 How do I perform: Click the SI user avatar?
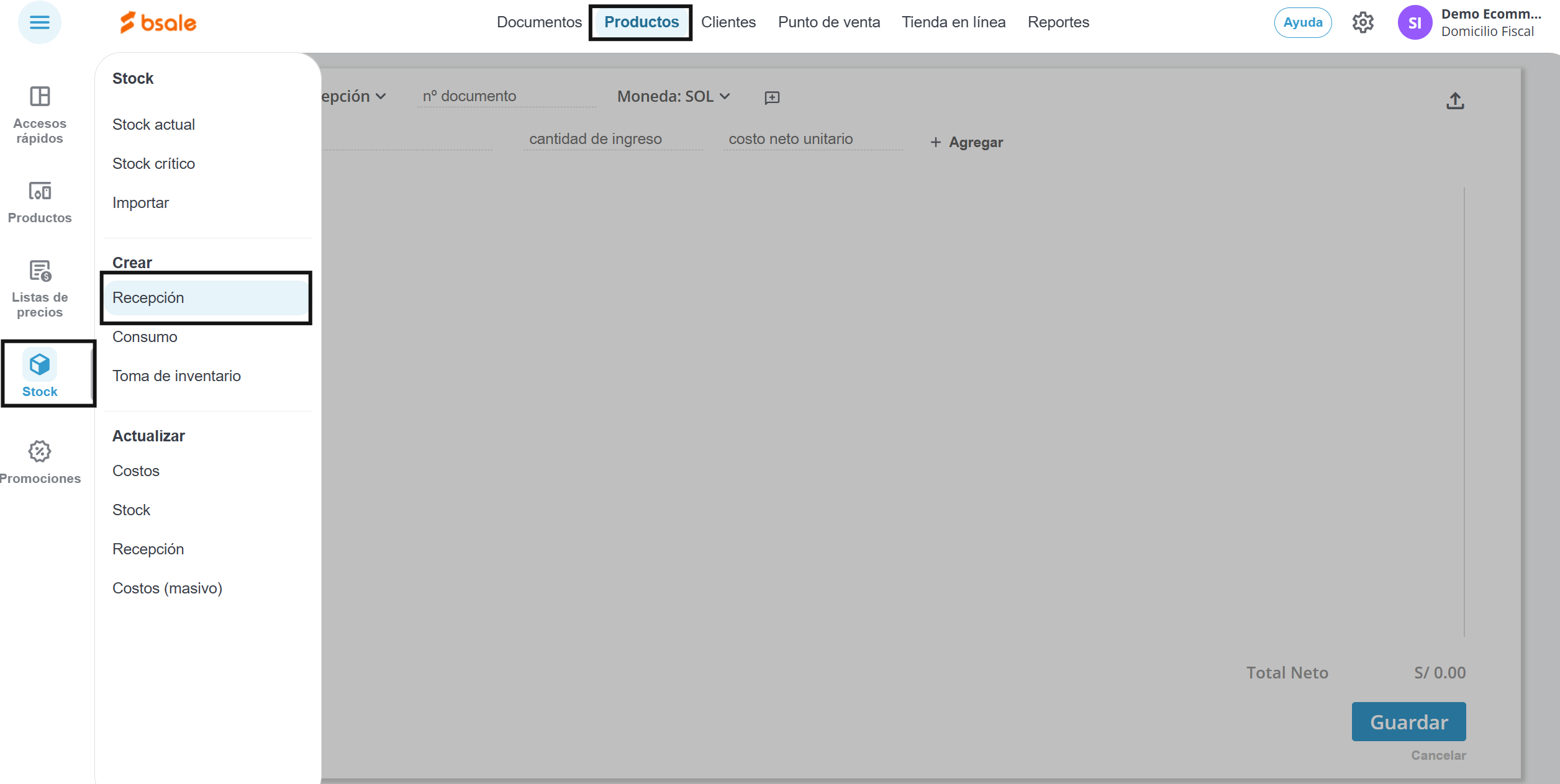[1414, 23]
